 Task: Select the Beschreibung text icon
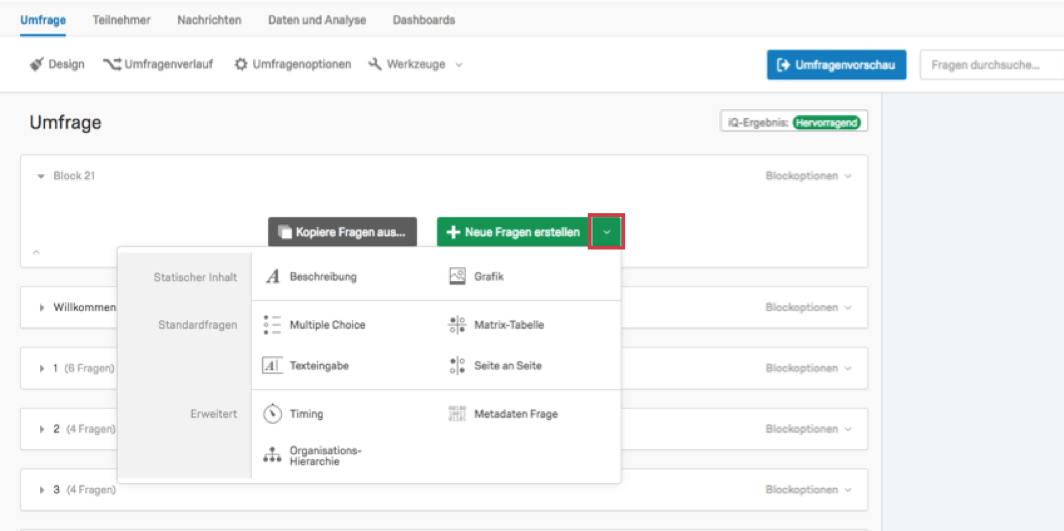tap(273, 277)
